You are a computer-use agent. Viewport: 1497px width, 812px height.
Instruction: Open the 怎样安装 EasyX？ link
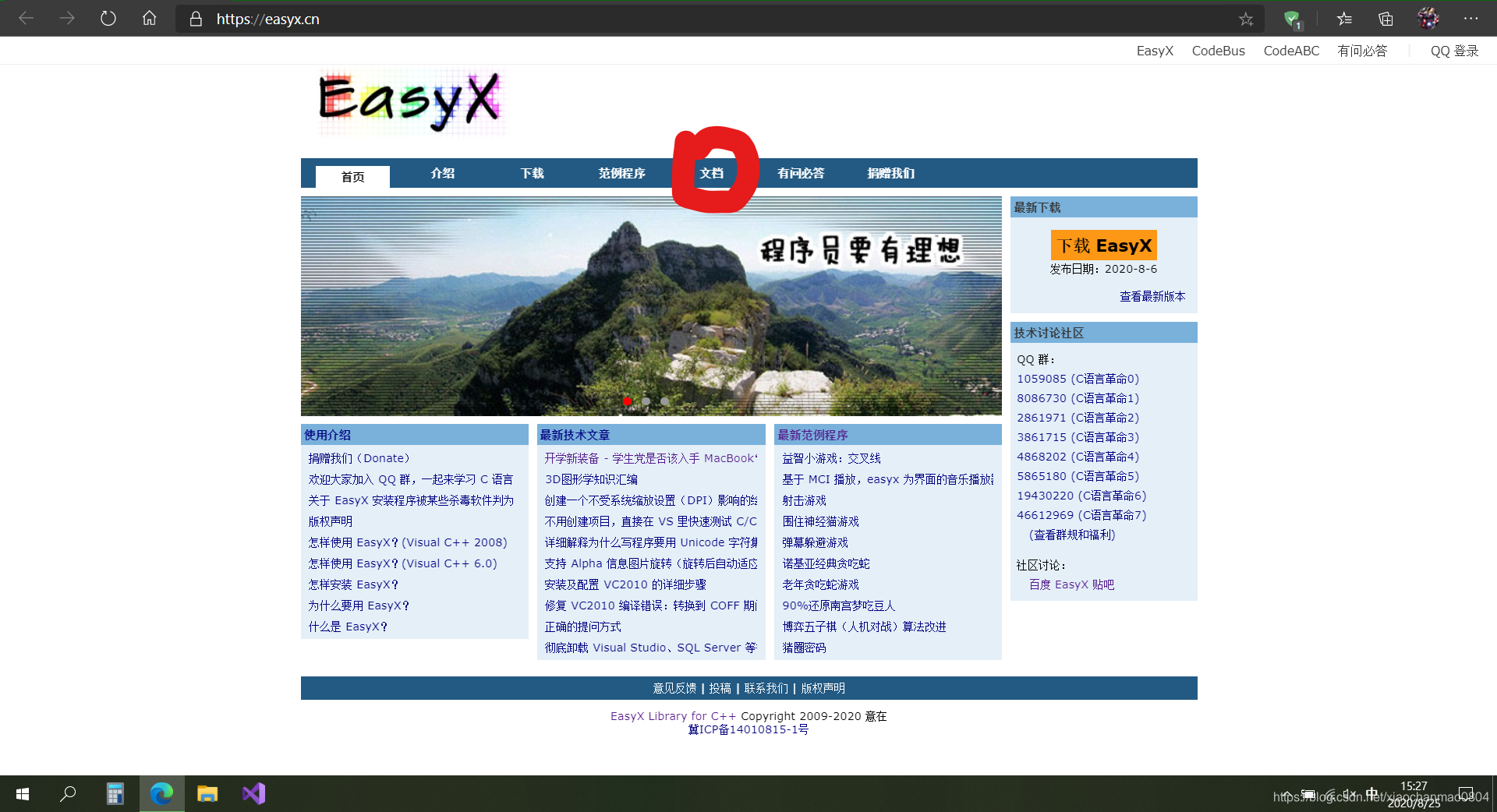click(x=352, y=584)
